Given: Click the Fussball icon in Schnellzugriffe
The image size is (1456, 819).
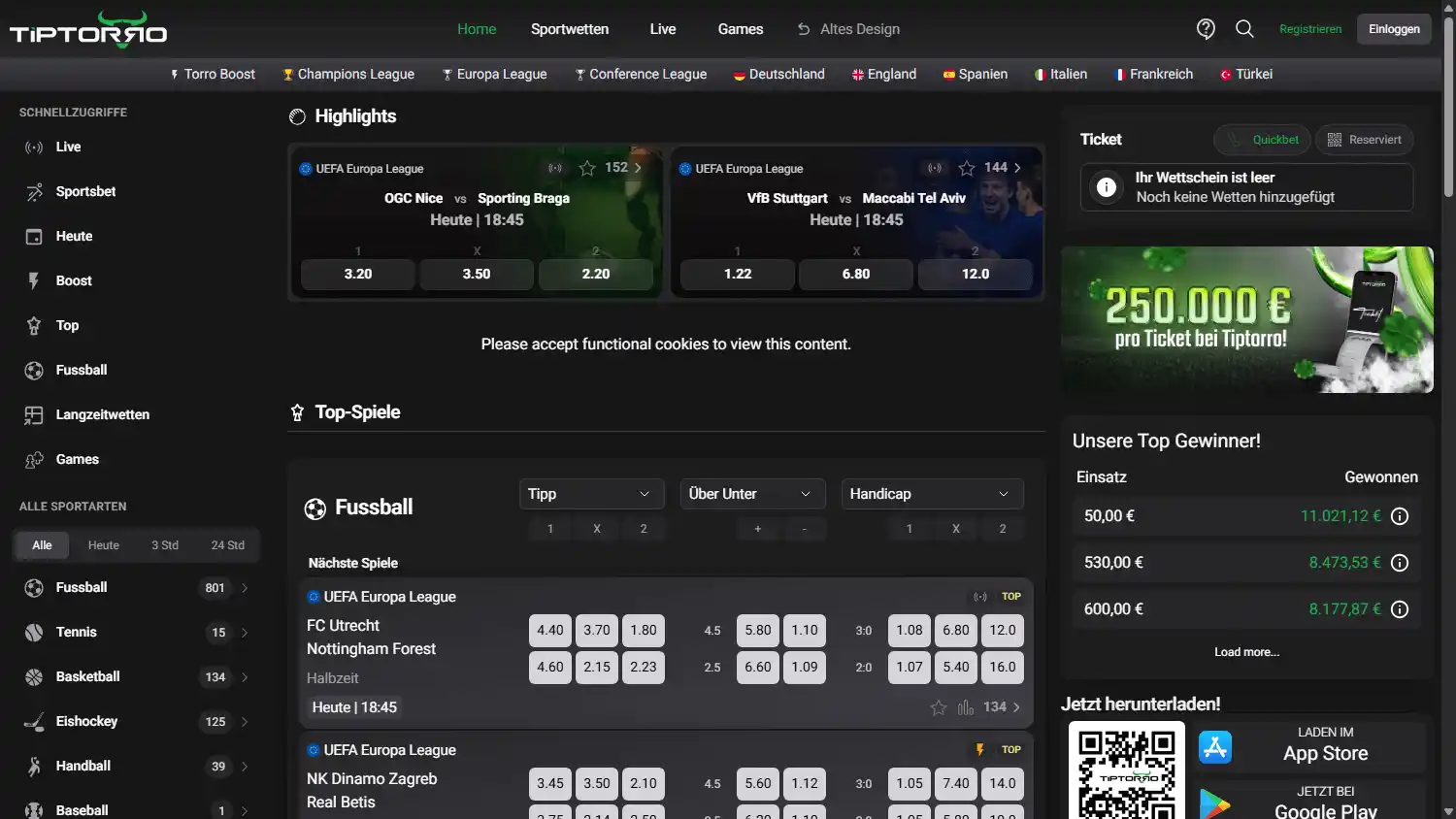Looking at the screenshot, I should tap(34, 371).
